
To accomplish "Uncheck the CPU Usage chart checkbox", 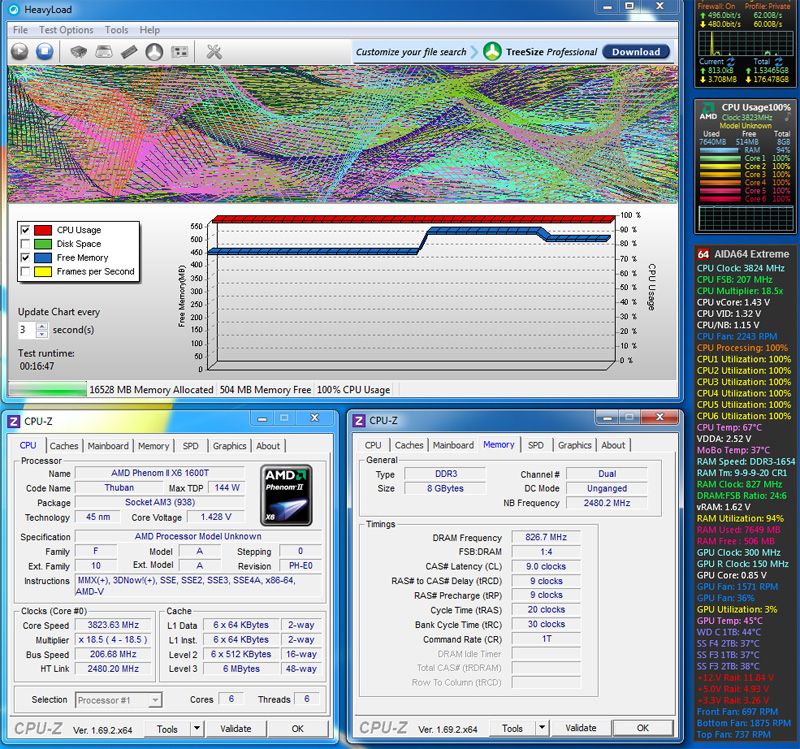I will pyautogui.click(x=25, y=230).
